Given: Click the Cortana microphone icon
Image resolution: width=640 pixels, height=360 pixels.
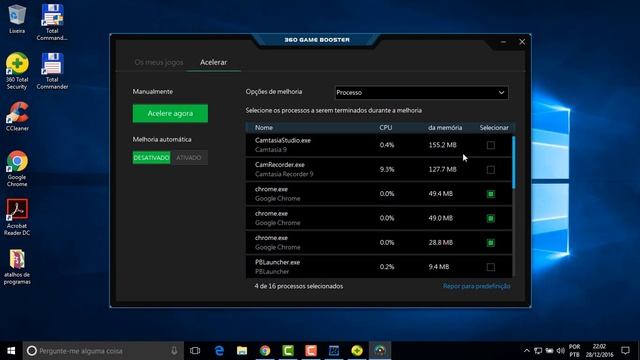Looking at the screenshot, I should [x=174, y=351].
